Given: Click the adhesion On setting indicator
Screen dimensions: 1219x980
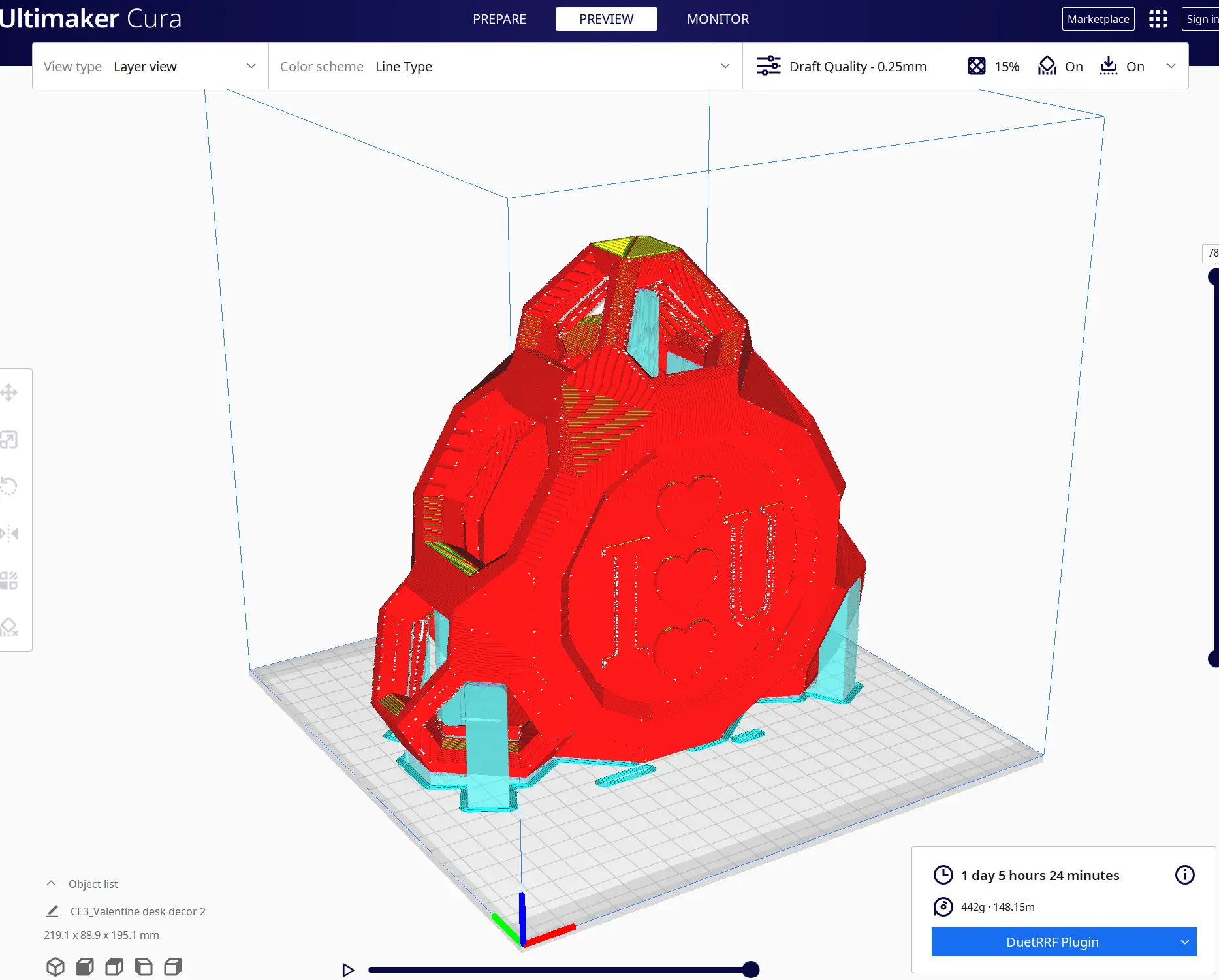Looking at the screenshot, I should point(1122,67).
